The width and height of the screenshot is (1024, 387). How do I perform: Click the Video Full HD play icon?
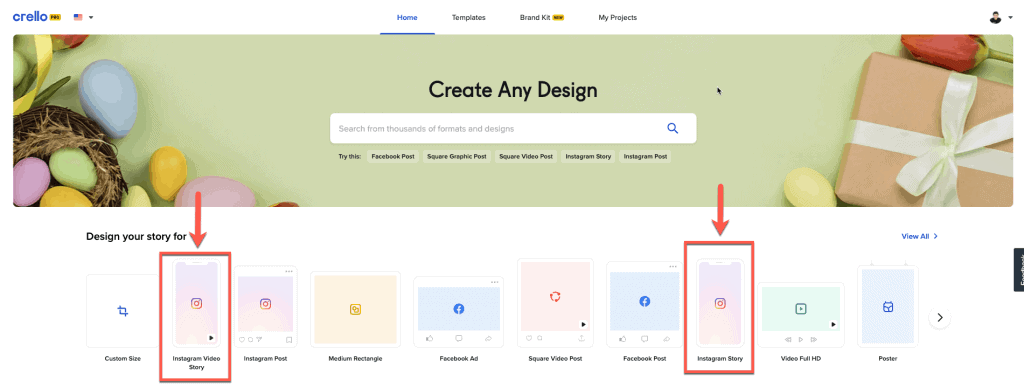coord(801,309)
